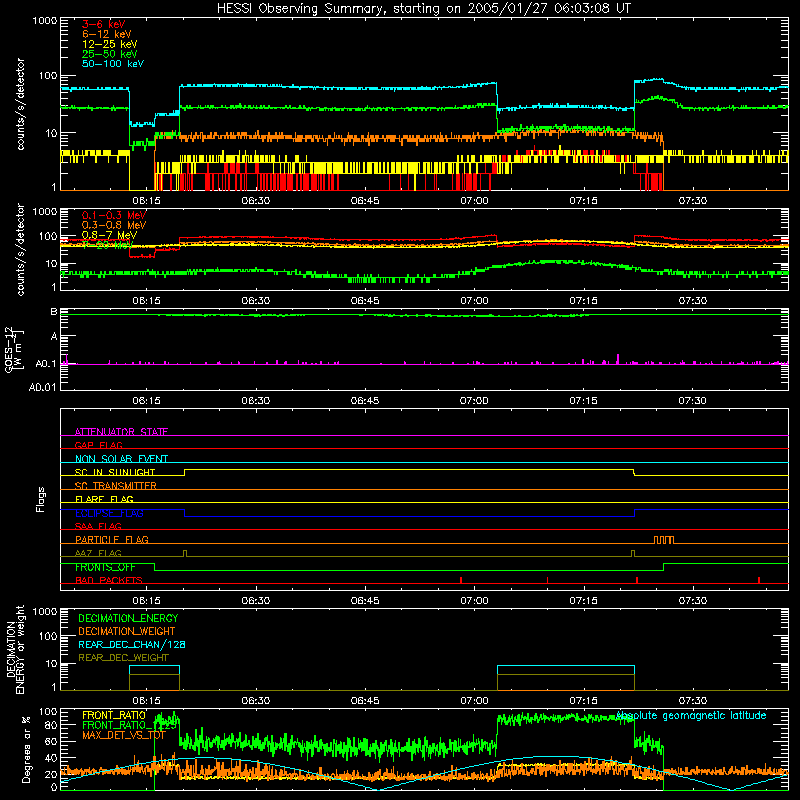Click the 07:15 tick under the MeV panel
The width and height of the screenshot is (800, 800).
[x=583, y=301]
